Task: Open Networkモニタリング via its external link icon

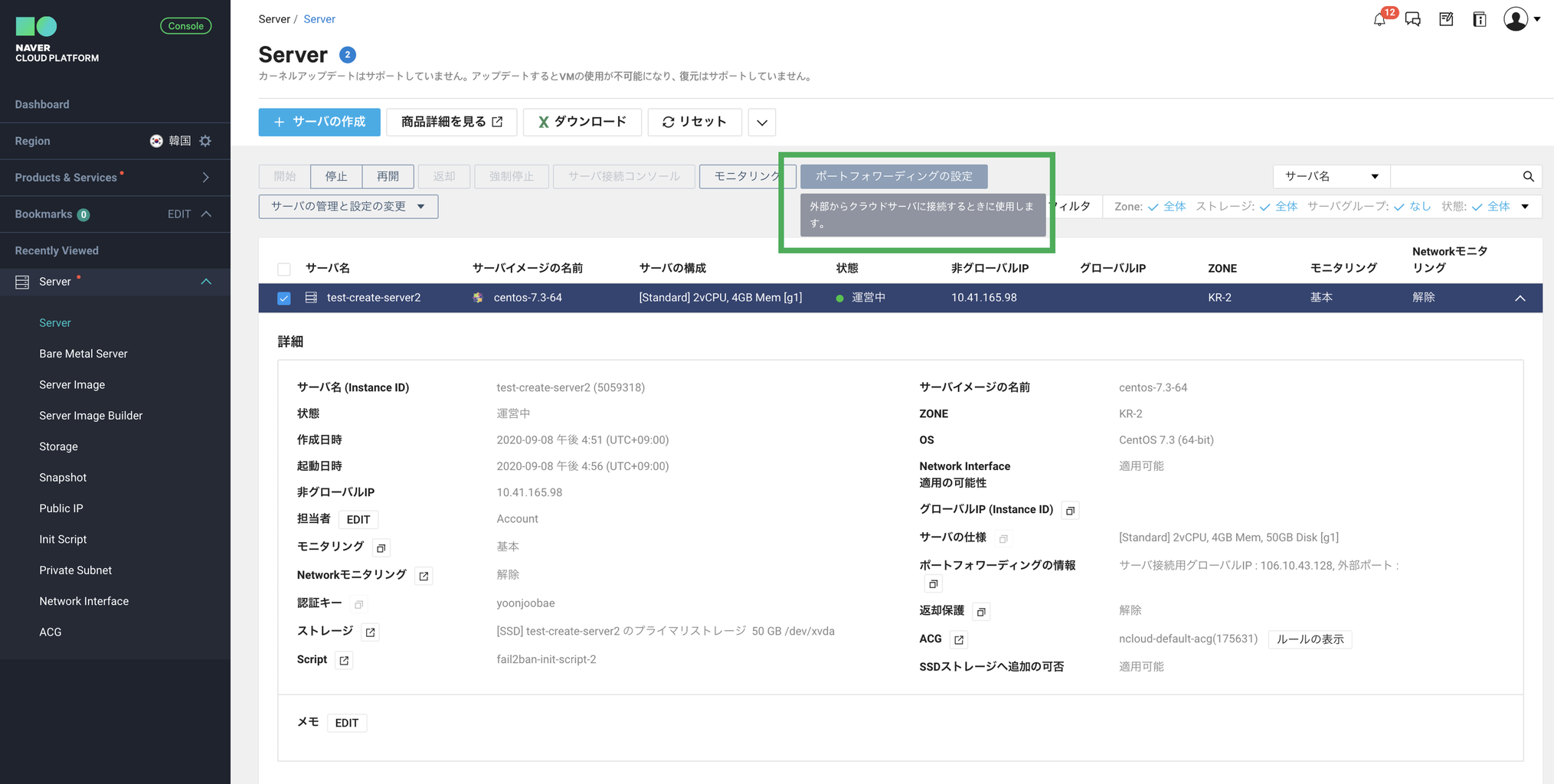Action: (x=423, y=575)
